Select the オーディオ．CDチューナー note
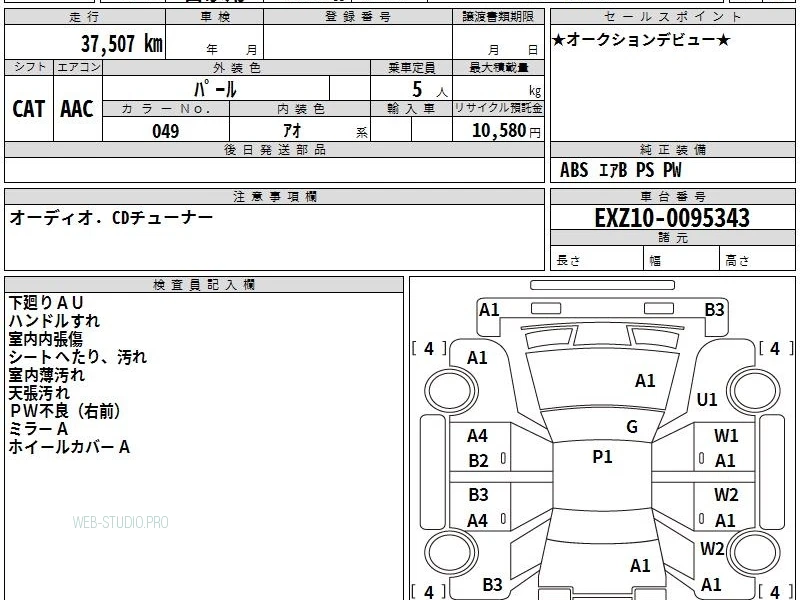This screenshot has height=600, width=800. pos(111,218)
